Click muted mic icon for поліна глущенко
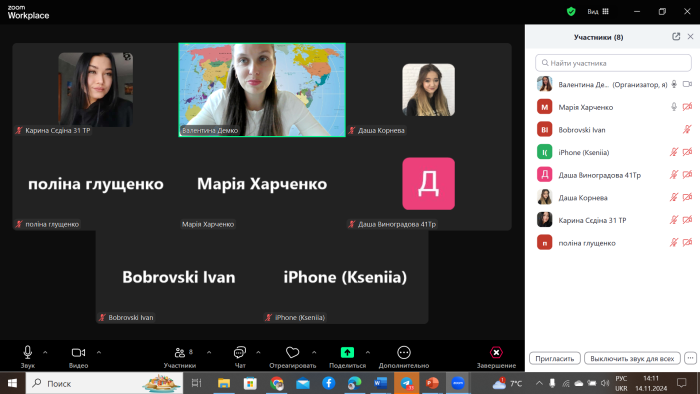The image size is (700, 394). [674, 243]
